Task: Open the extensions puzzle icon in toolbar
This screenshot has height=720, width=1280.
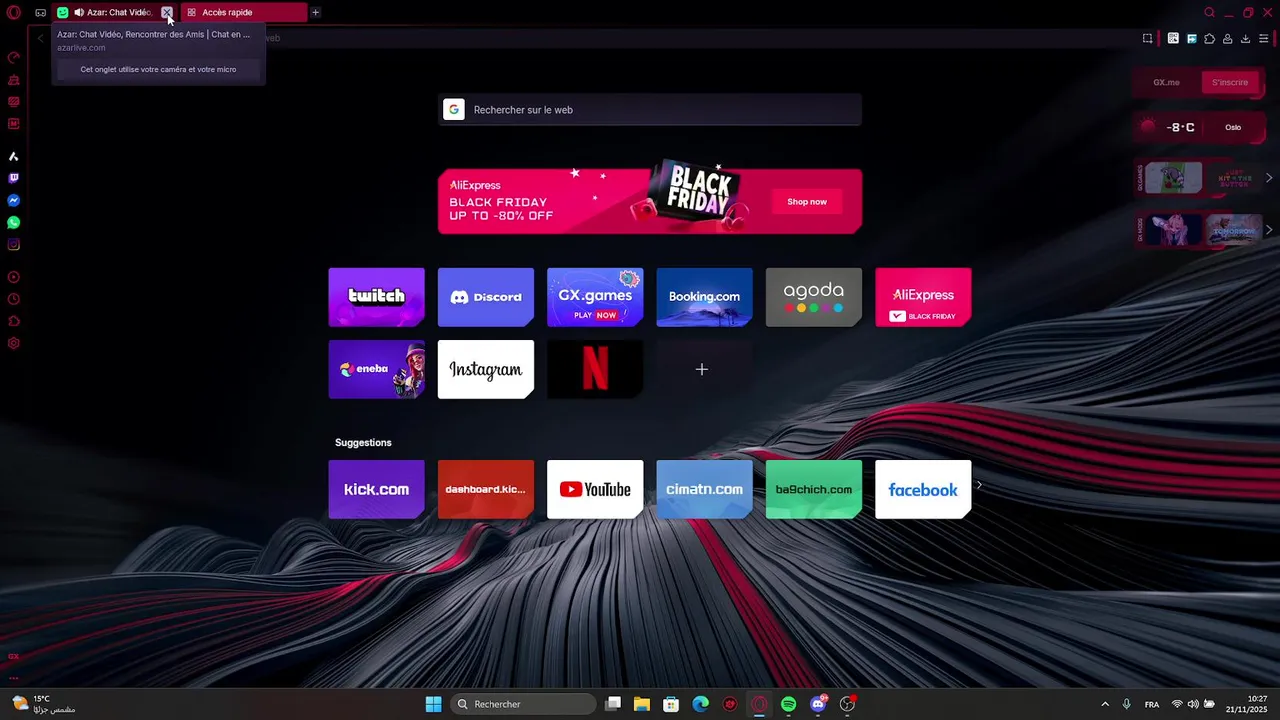Action: click(x=1209, y=39)
